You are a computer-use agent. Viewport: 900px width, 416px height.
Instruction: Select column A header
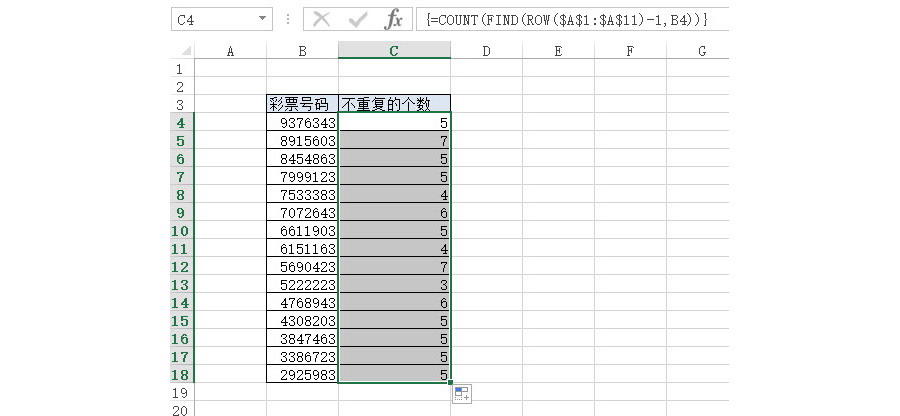click(230, 51)
